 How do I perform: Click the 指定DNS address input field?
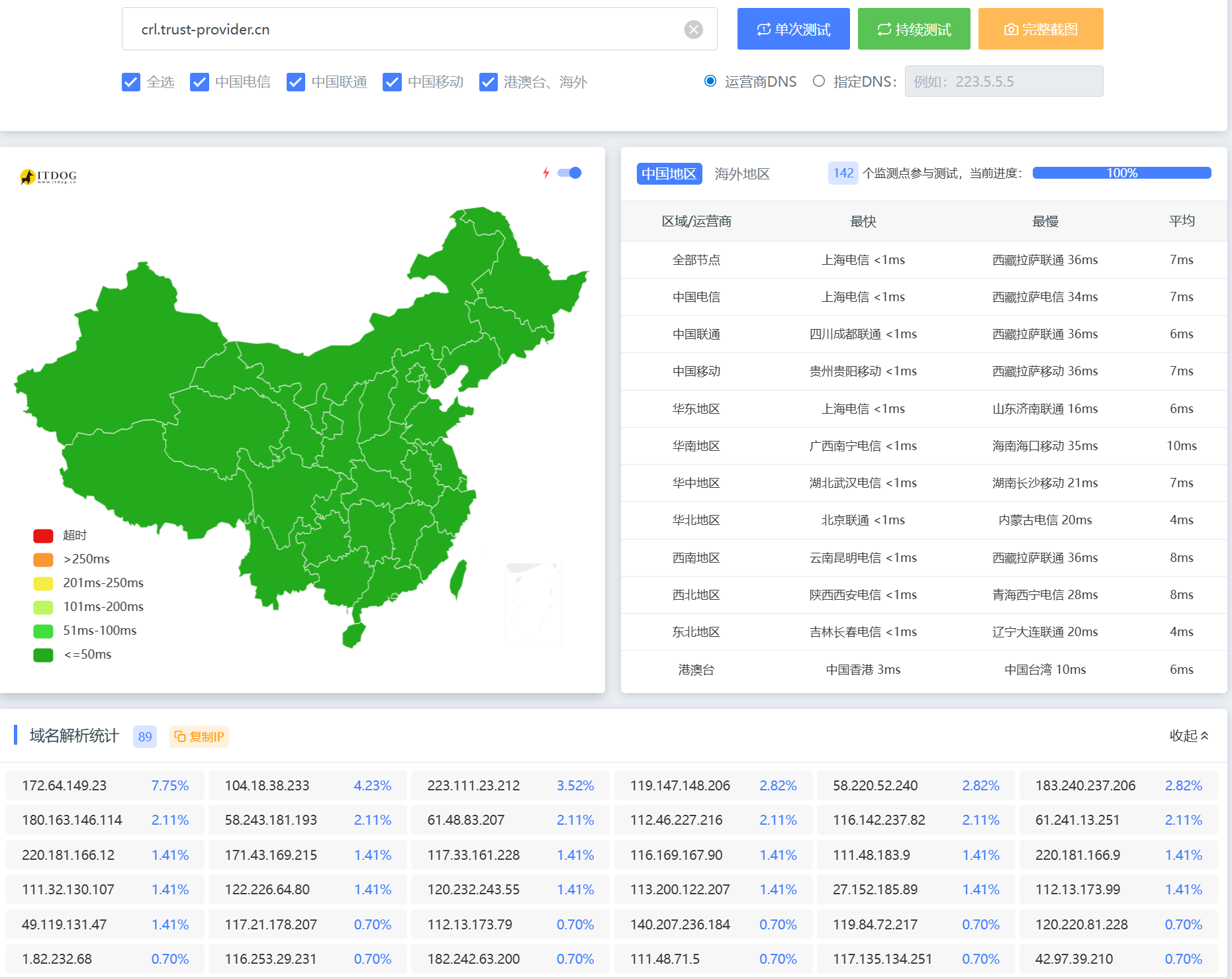pyautogui.click(x=1003, y=81)
